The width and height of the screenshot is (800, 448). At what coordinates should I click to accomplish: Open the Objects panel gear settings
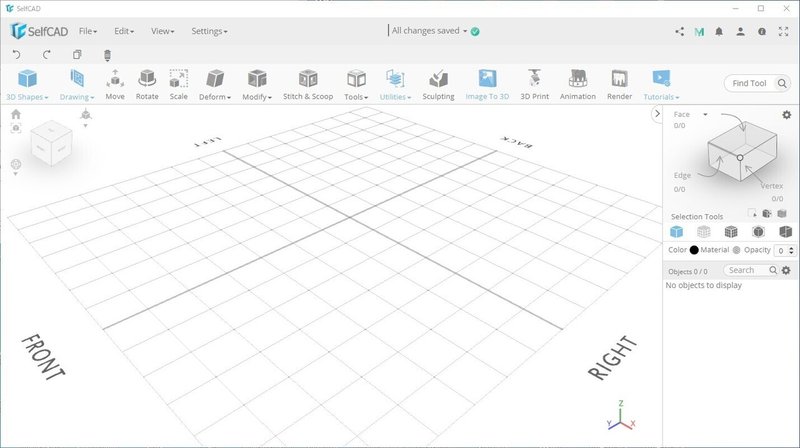click(x=786, y=270)
